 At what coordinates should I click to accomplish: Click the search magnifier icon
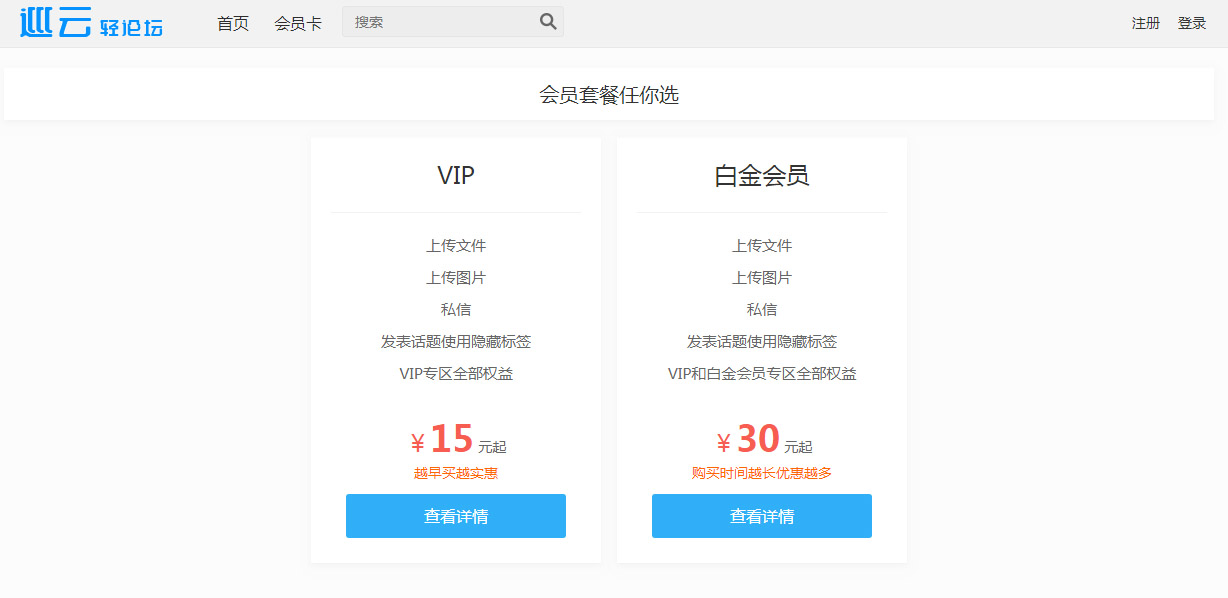(x=548, y=22)
